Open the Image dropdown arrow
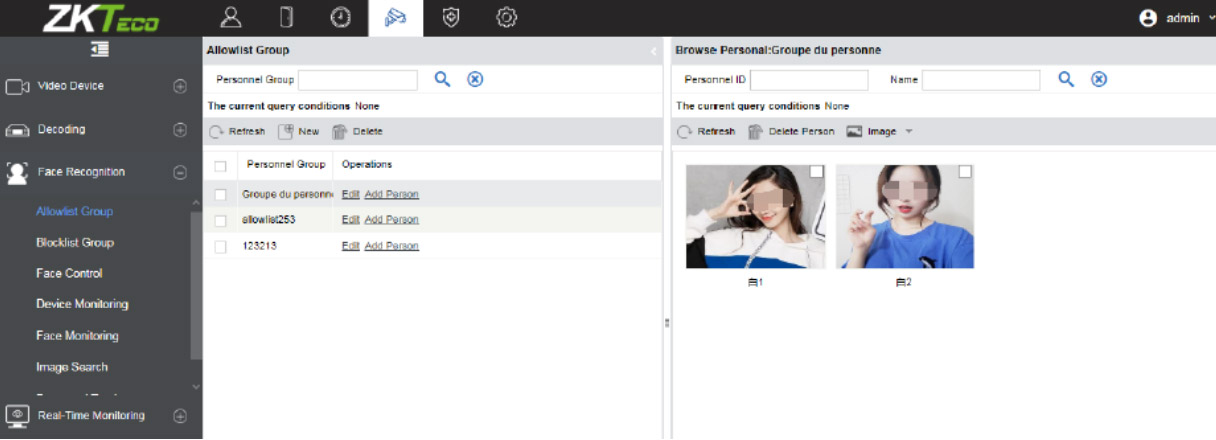 click(909, 132)
